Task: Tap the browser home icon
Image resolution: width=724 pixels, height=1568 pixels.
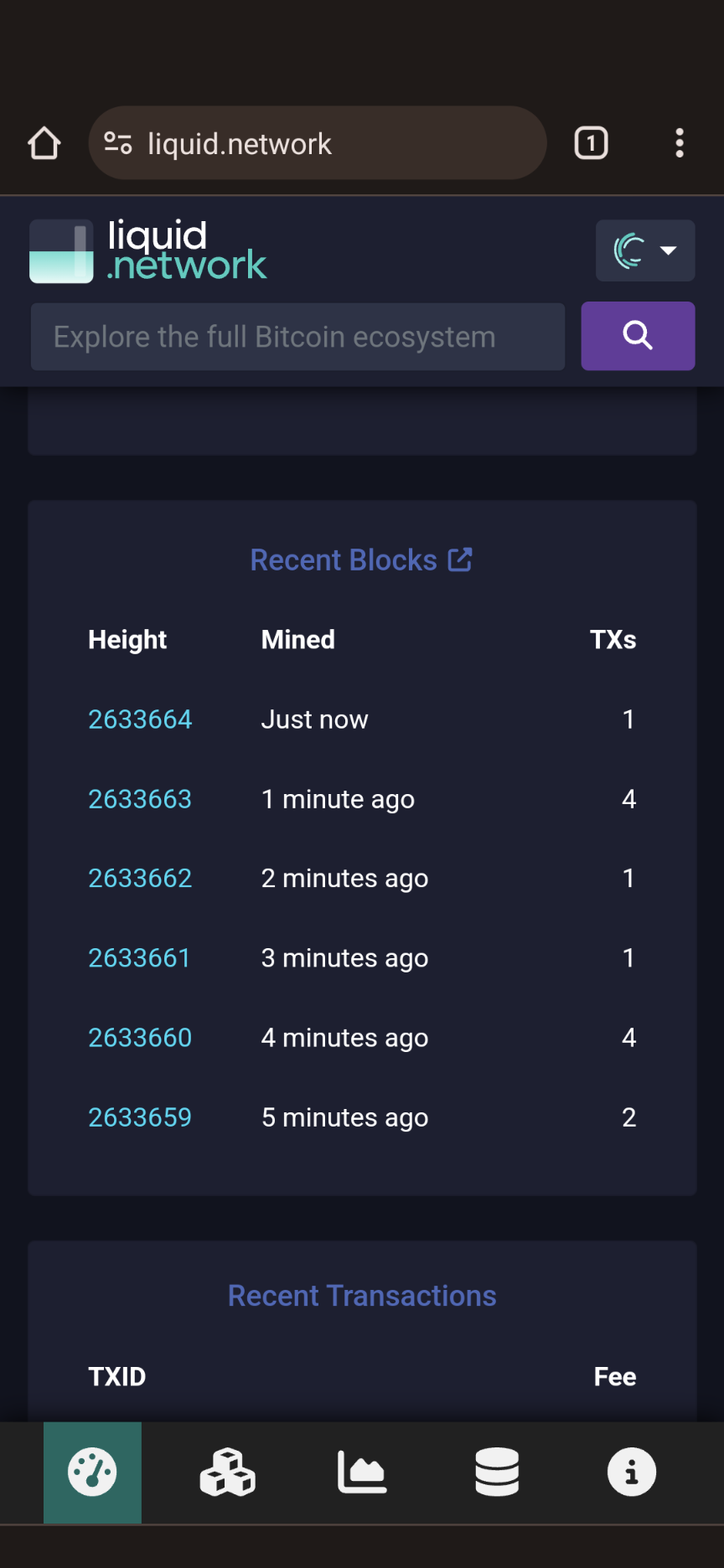Action: (44, 143)
